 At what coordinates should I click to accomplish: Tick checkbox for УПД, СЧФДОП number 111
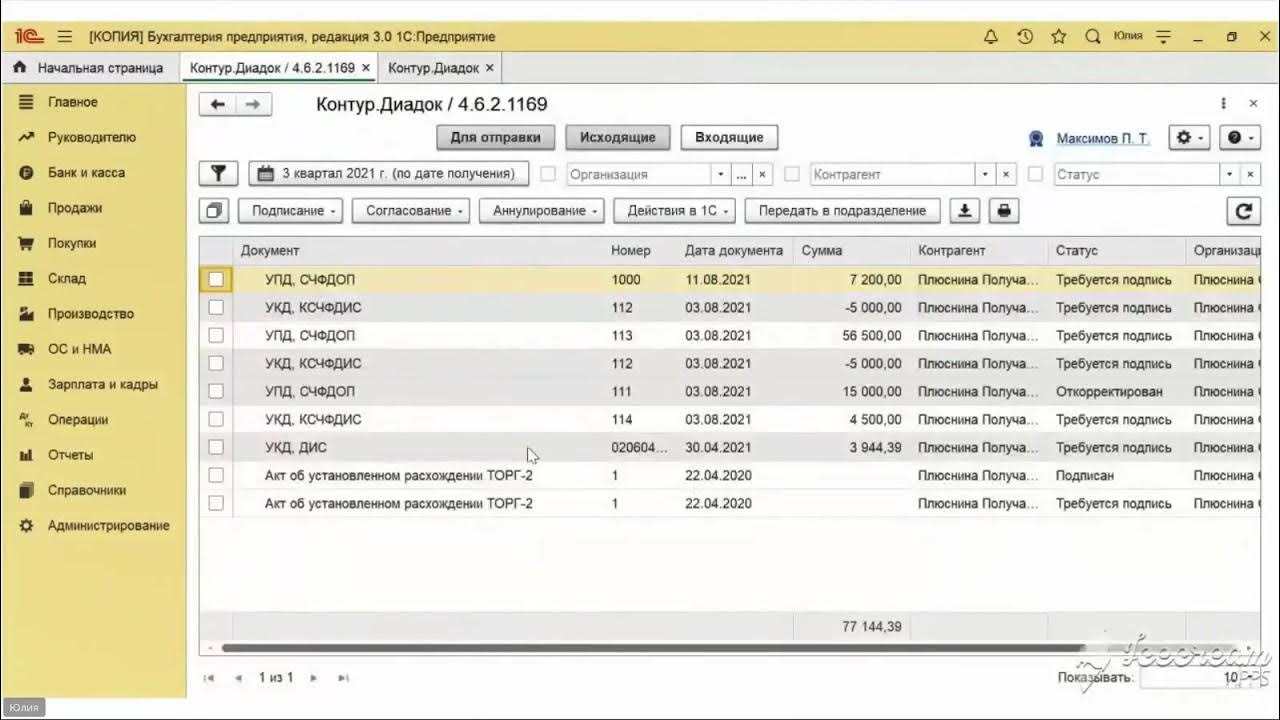pyautogui.click(x=216, y=391)
